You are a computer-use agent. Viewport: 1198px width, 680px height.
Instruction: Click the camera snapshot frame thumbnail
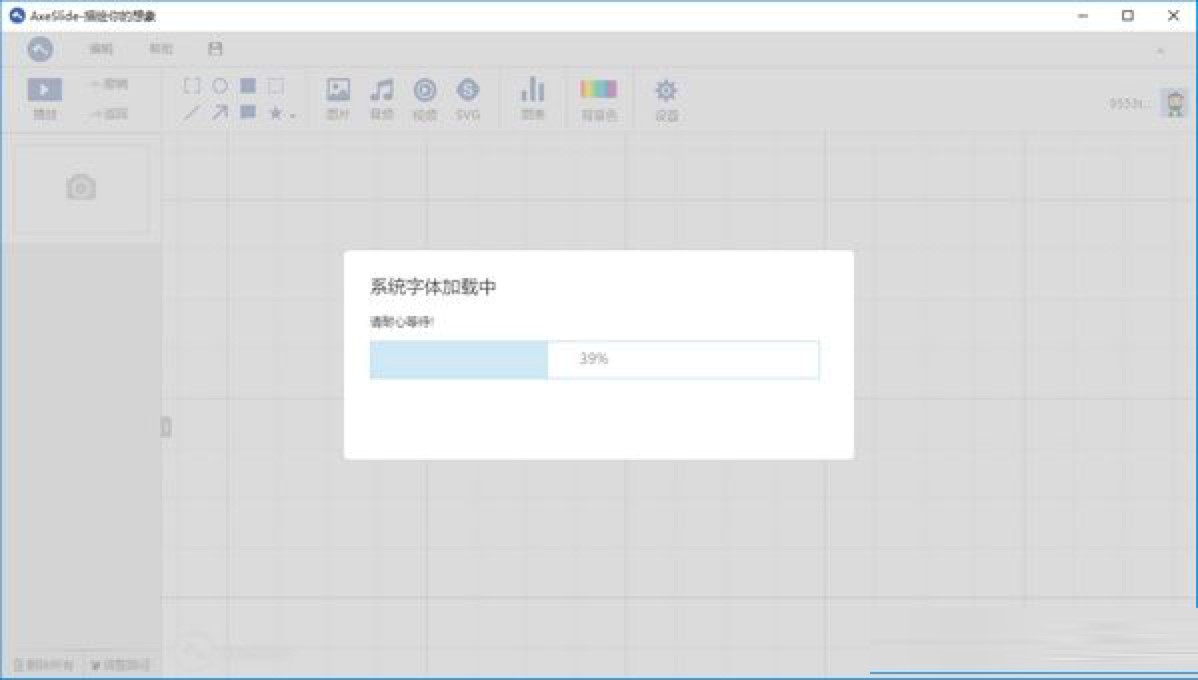(x=81, y=188)
